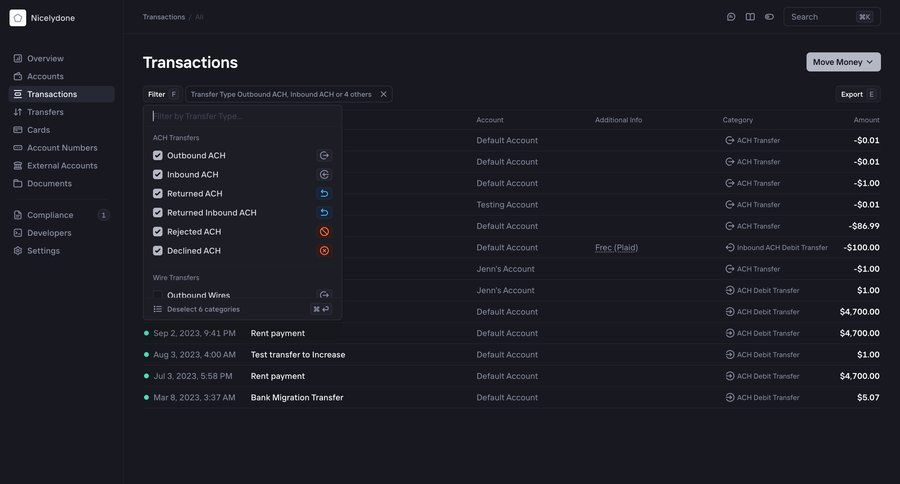The width and height of the screenshot is (900, 484).
Task: Click the Export button
Action: click(x=858, y=94)
